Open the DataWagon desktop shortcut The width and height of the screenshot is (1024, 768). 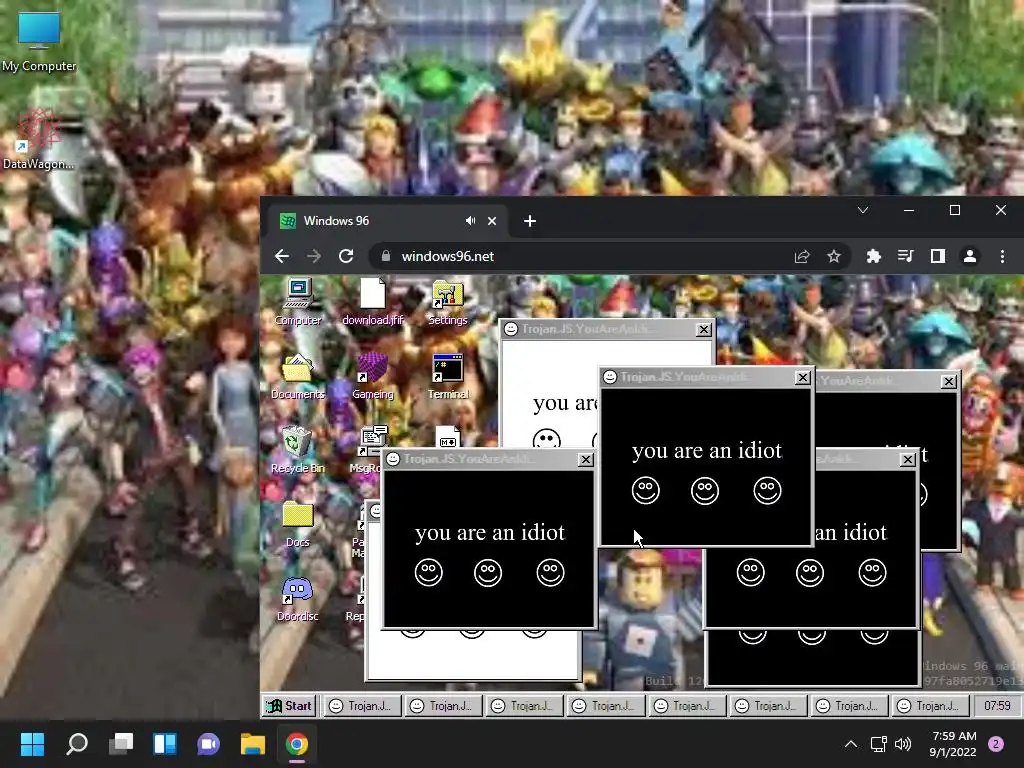click(38, 140)
